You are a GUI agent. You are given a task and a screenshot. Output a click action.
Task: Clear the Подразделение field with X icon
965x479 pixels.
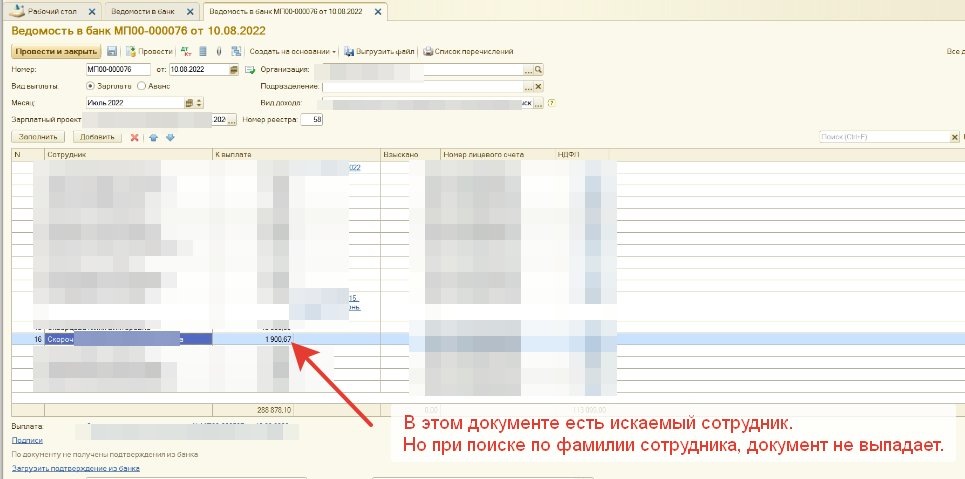click(538, 86)
